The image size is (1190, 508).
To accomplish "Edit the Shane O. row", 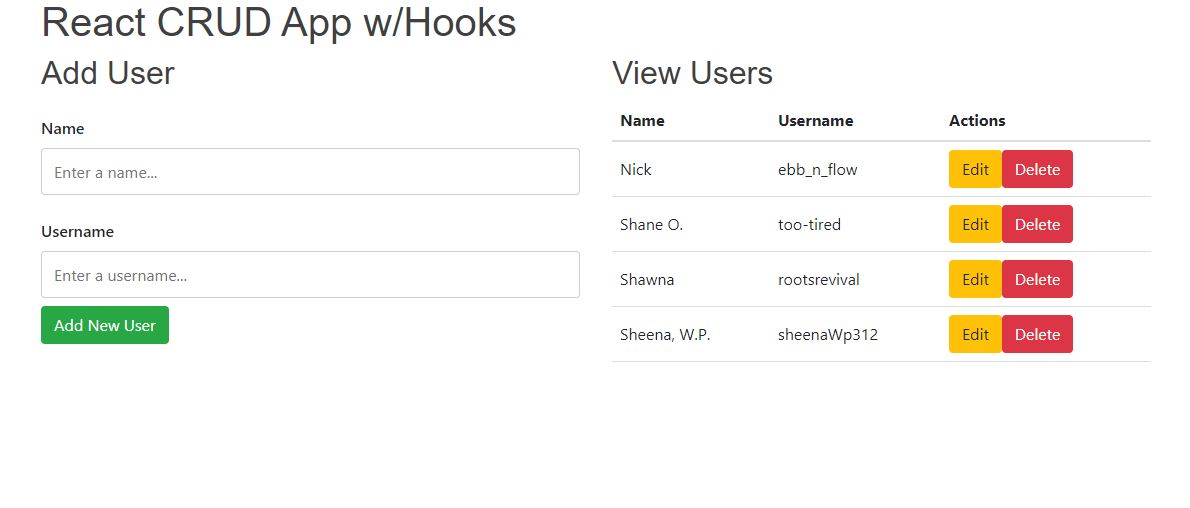I will (x=975, y=225).
